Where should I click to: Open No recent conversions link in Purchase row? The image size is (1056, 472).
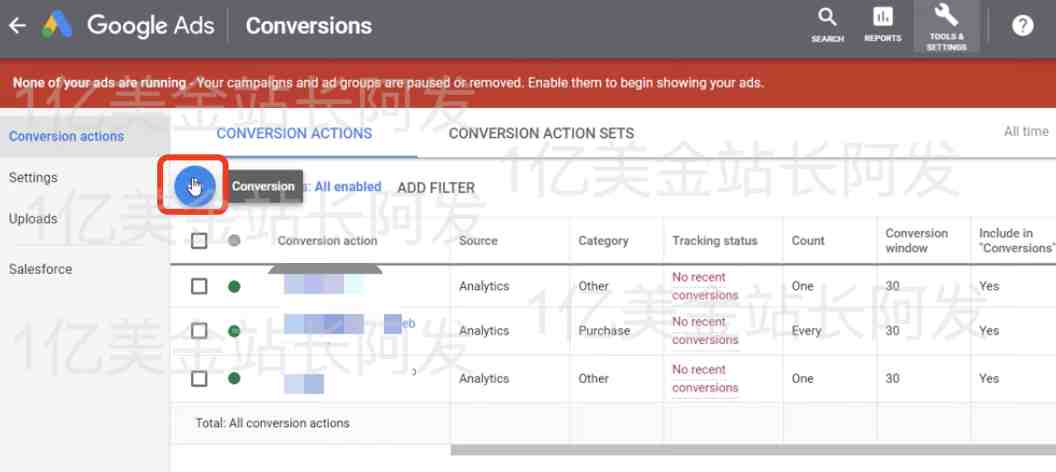pyautogui.click(x=705, y=331)
